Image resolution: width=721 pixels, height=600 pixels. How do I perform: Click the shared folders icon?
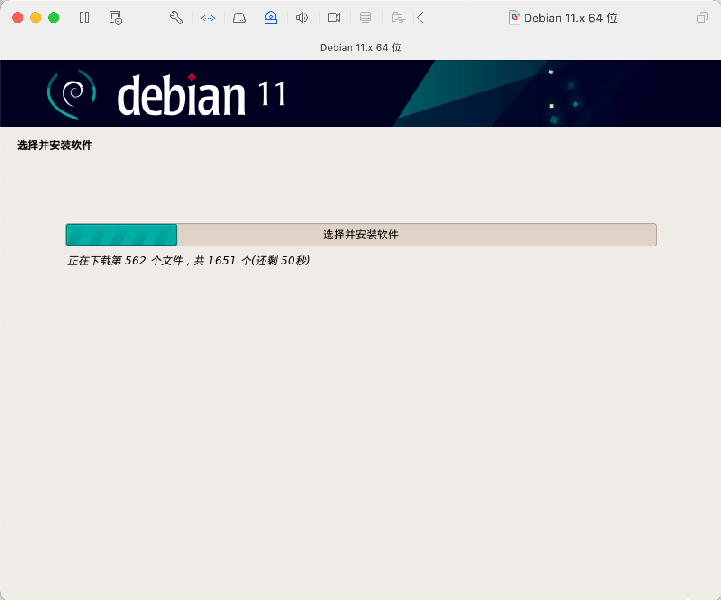click(x=398, y=18)
